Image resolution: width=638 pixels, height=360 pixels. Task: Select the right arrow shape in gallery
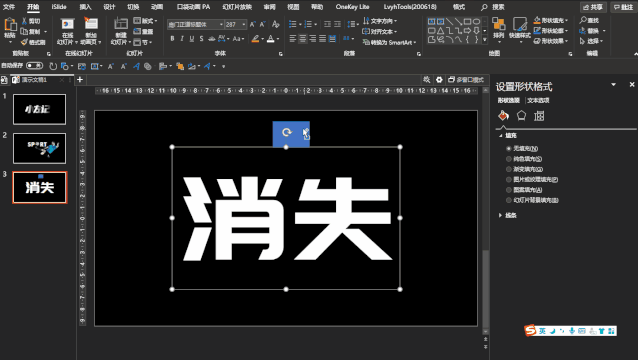click(468, 31)
